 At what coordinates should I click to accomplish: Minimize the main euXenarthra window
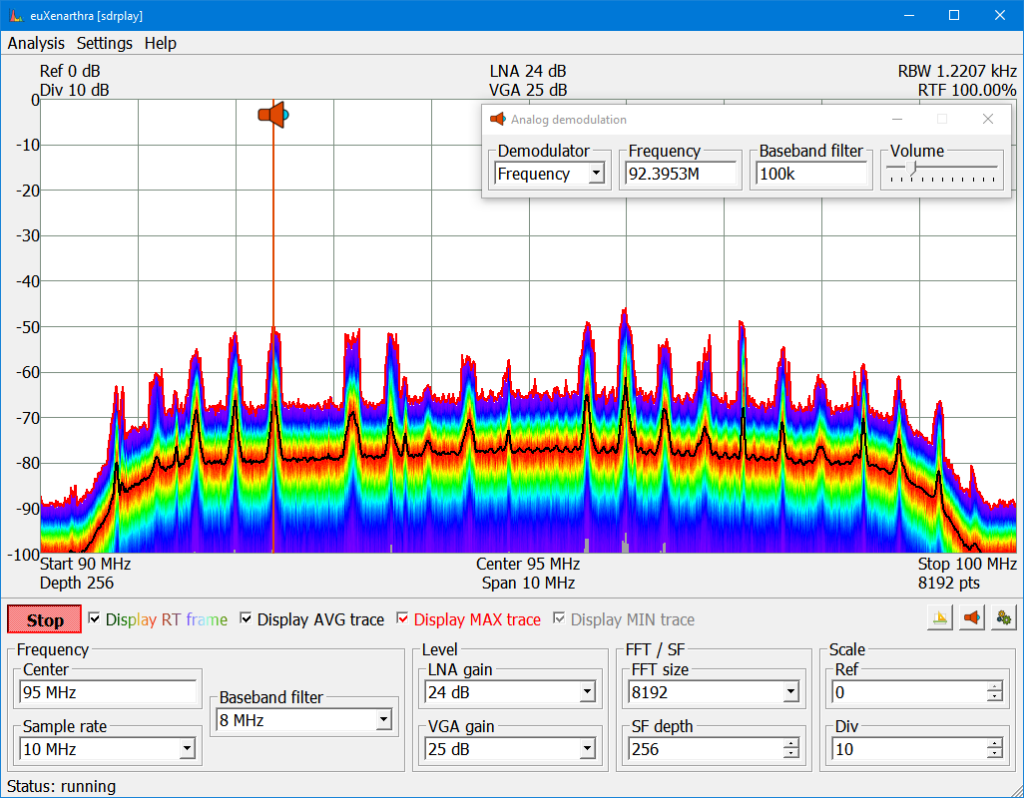coord(909,15)
